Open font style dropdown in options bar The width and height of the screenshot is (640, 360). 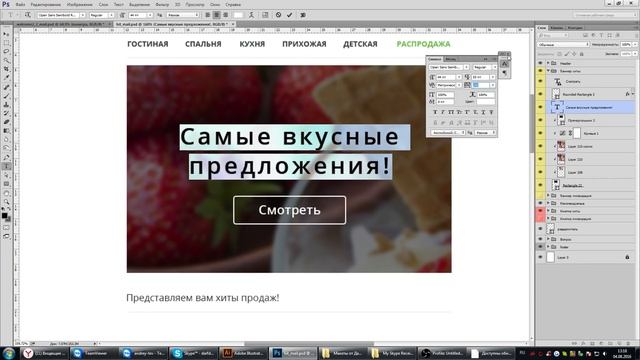(x=111, y=15)
